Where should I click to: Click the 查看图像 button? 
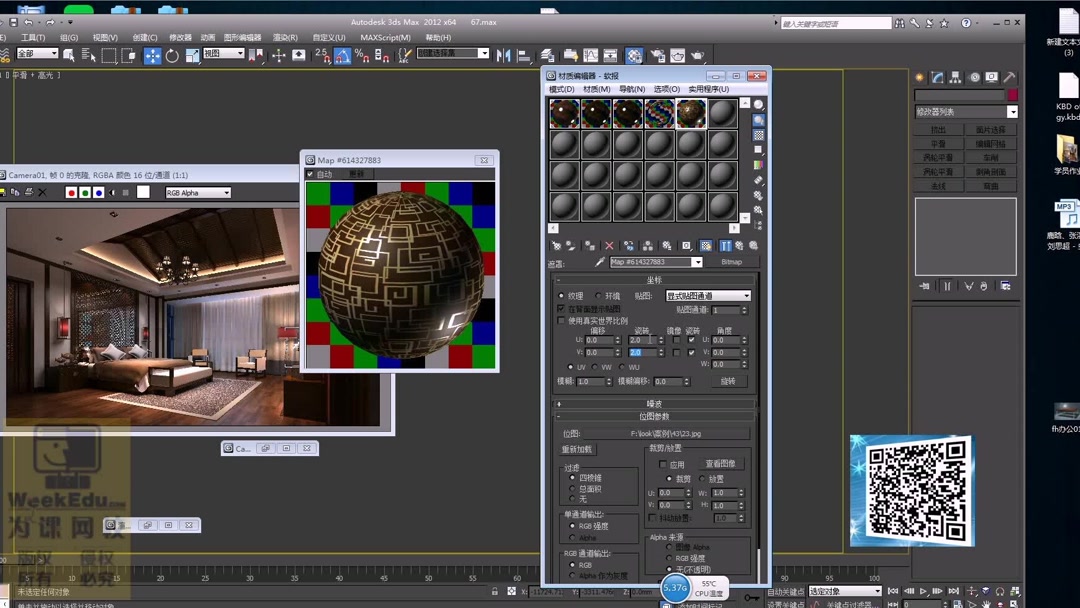tap(720, 464)
